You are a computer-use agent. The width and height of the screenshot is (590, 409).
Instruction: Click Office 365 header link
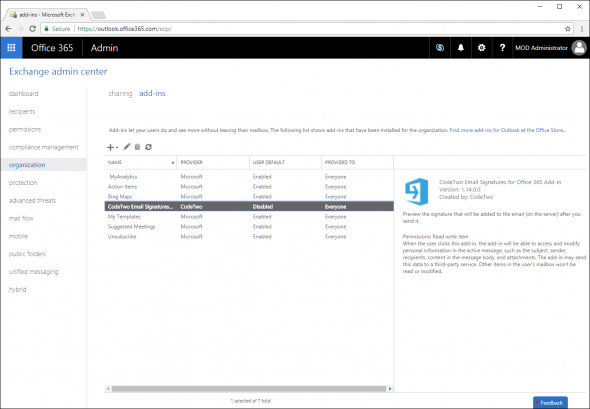tap(52, 48)
